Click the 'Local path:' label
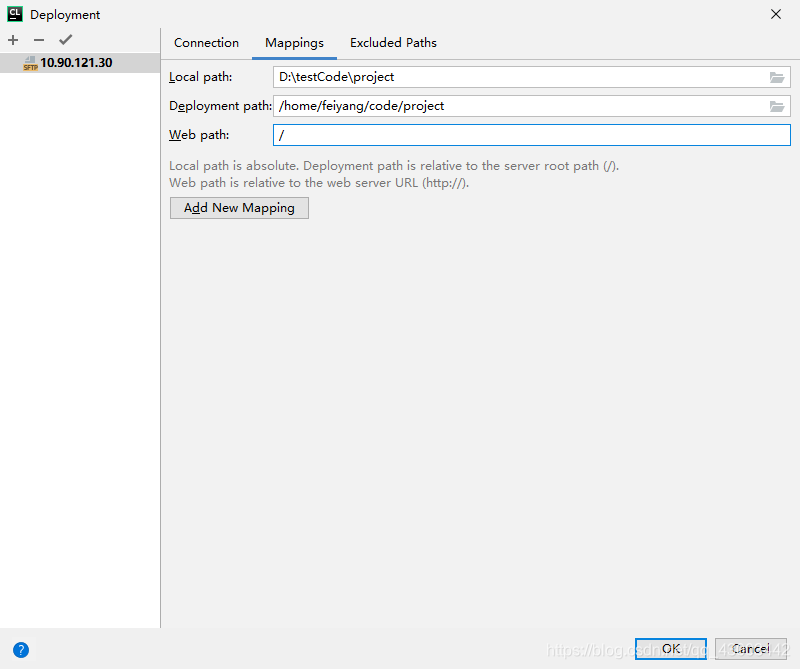Viewport: 800px width, 669px height. [201, 77]
